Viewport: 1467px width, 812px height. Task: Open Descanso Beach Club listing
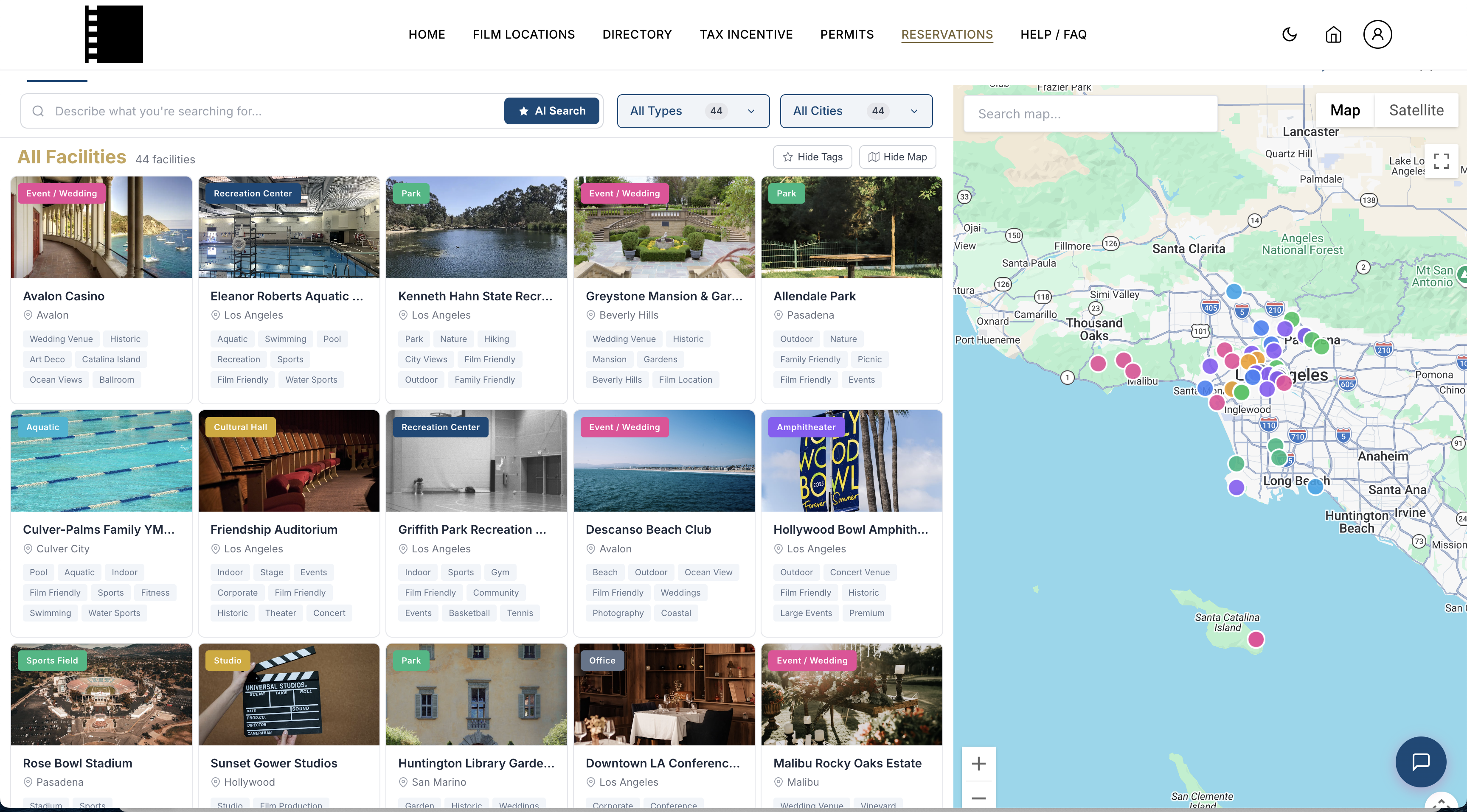point(648,529)
